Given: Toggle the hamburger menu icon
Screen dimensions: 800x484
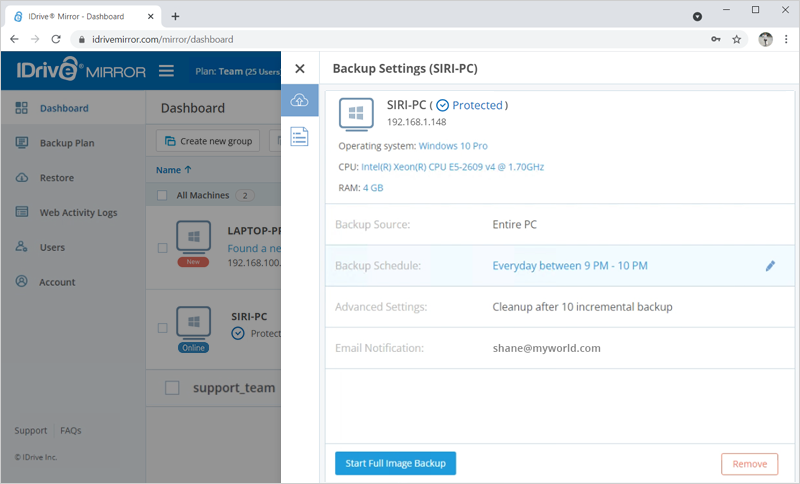Looking at the screenshot, I should 166,70.
